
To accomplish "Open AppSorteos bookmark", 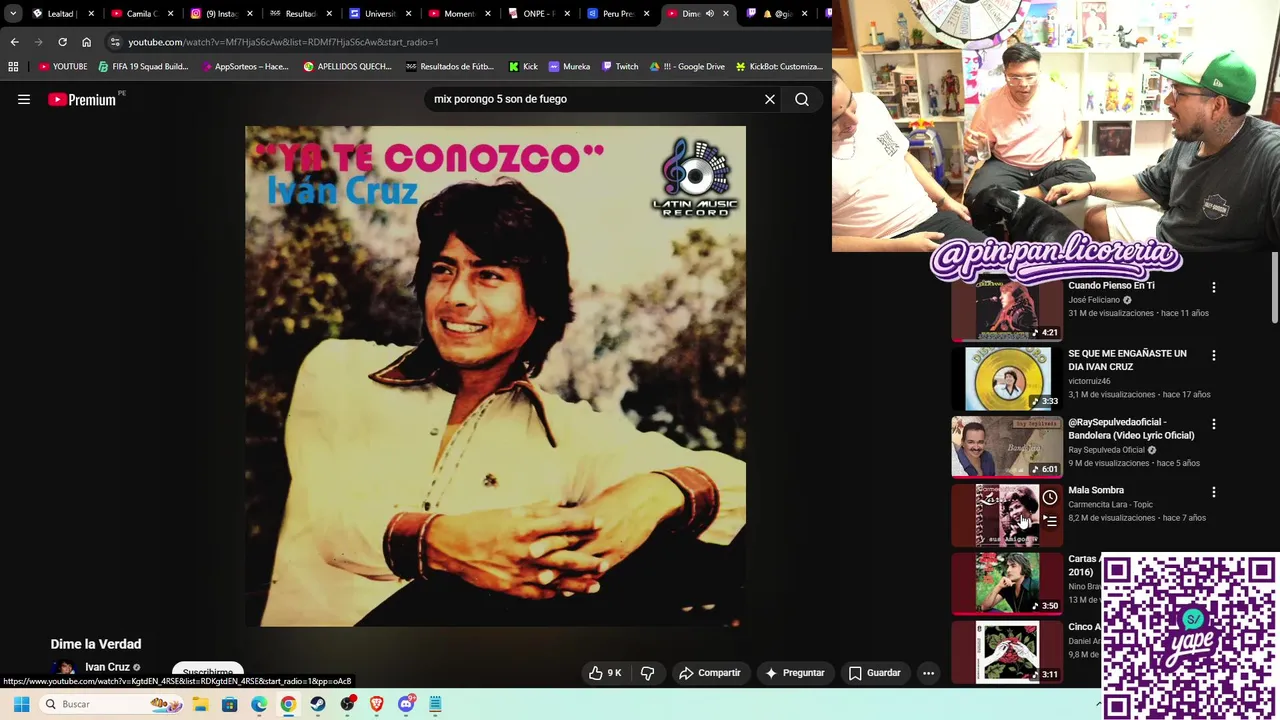I will (x=244, y=66).
